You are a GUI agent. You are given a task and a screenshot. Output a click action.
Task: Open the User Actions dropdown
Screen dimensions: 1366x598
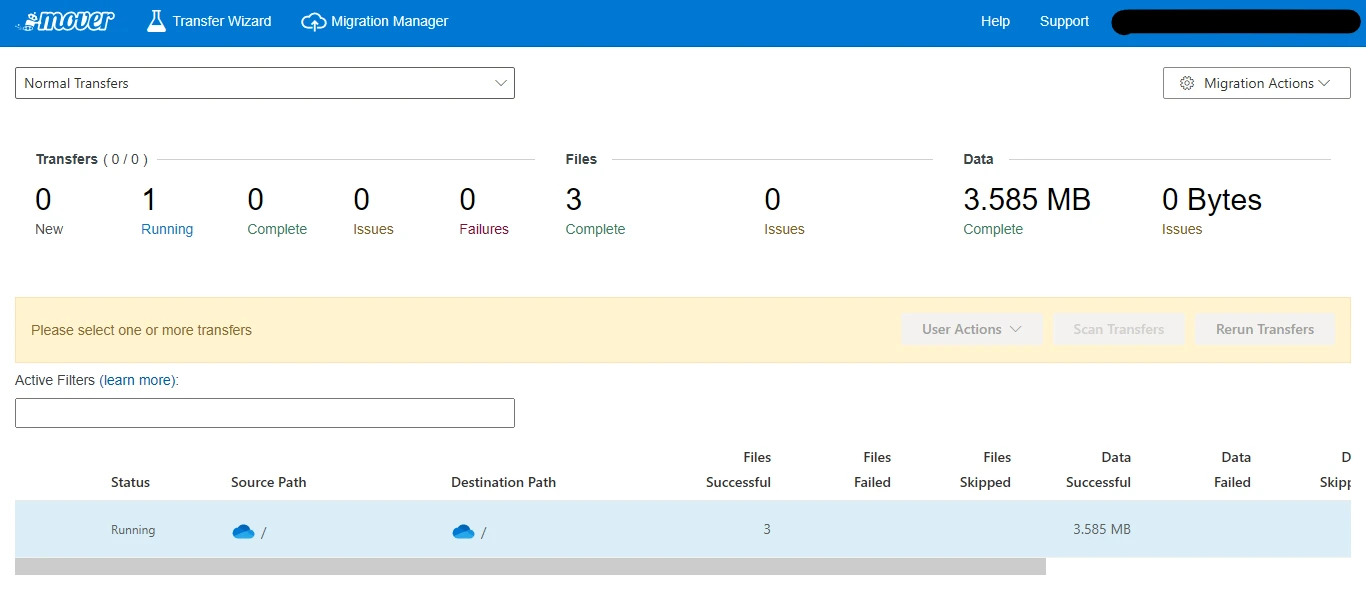point(971,329)
